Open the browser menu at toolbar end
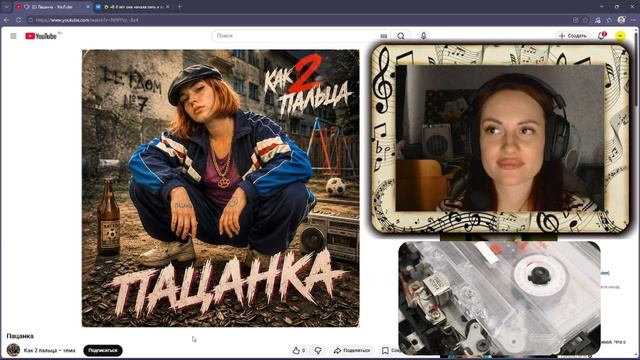 633,20
